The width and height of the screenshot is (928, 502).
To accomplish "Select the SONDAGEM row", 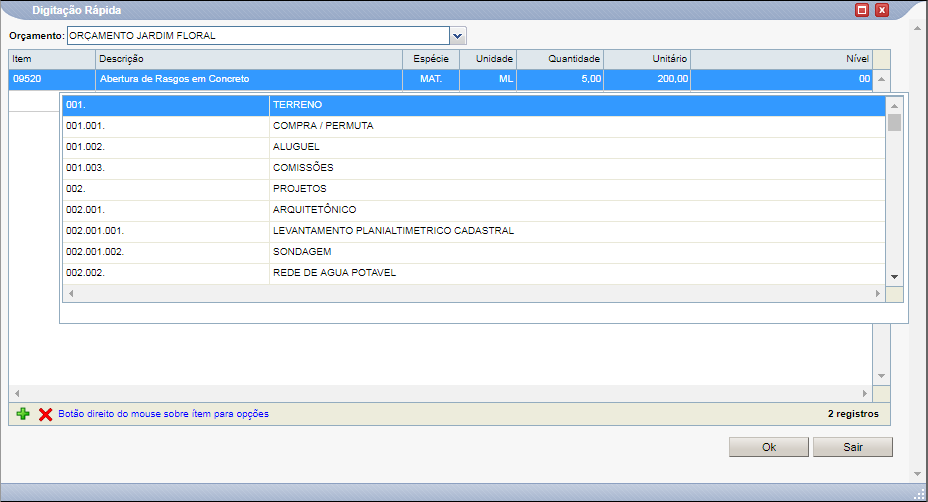I will [474, 252].
